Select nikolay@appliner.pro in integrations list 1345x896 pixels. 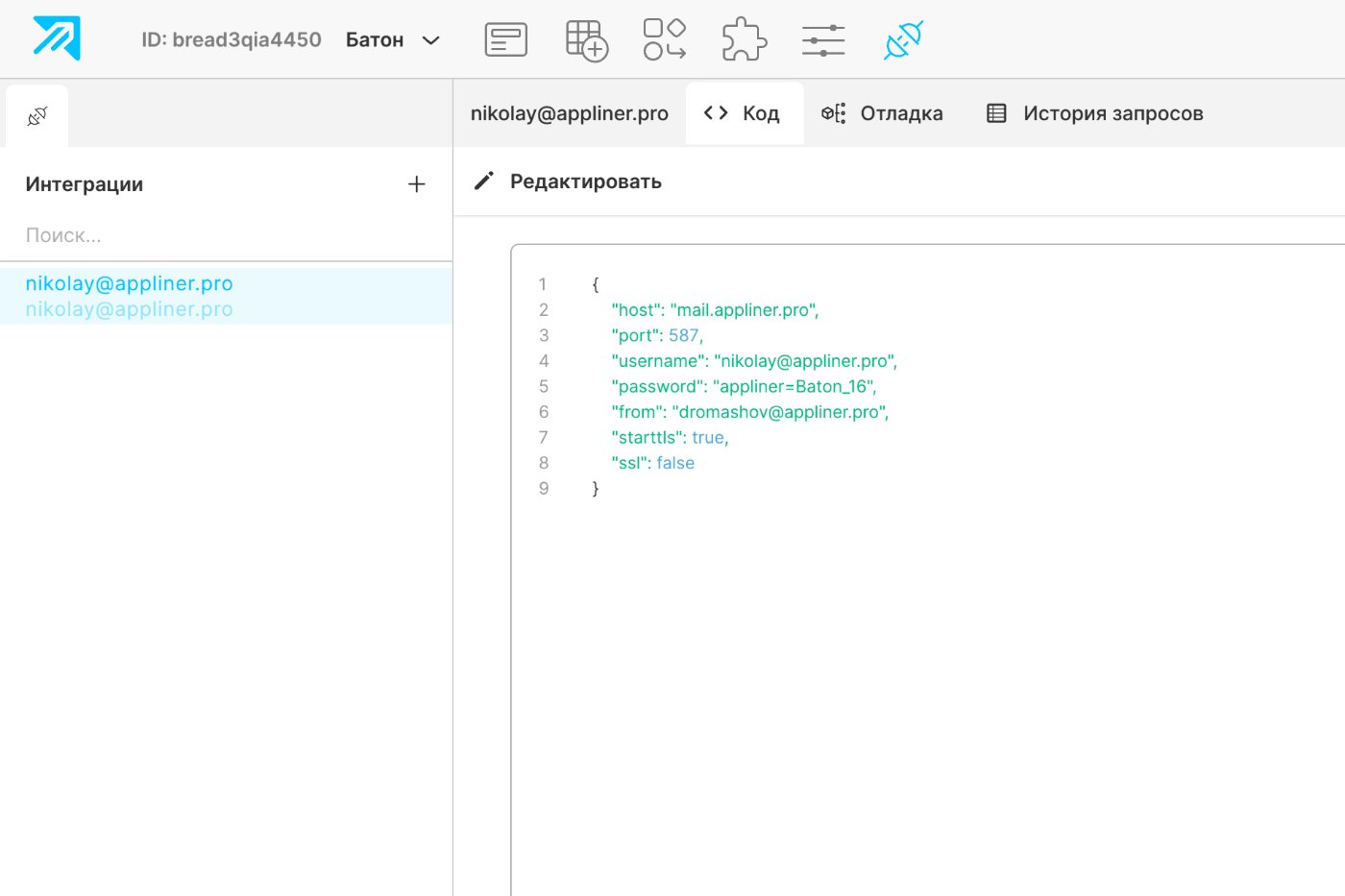tap(226, 296)
